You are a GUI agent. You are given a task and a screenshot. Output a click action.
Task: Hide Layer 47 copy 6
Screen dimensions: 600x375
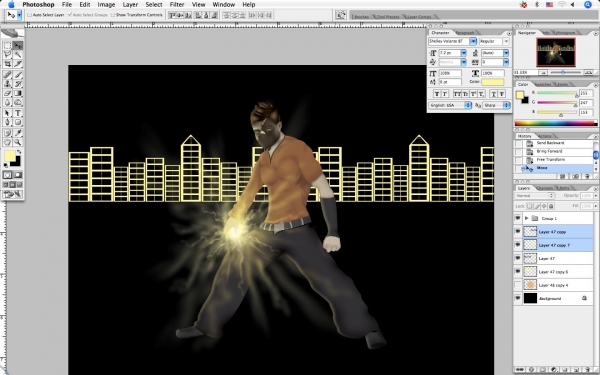(518, 272)
